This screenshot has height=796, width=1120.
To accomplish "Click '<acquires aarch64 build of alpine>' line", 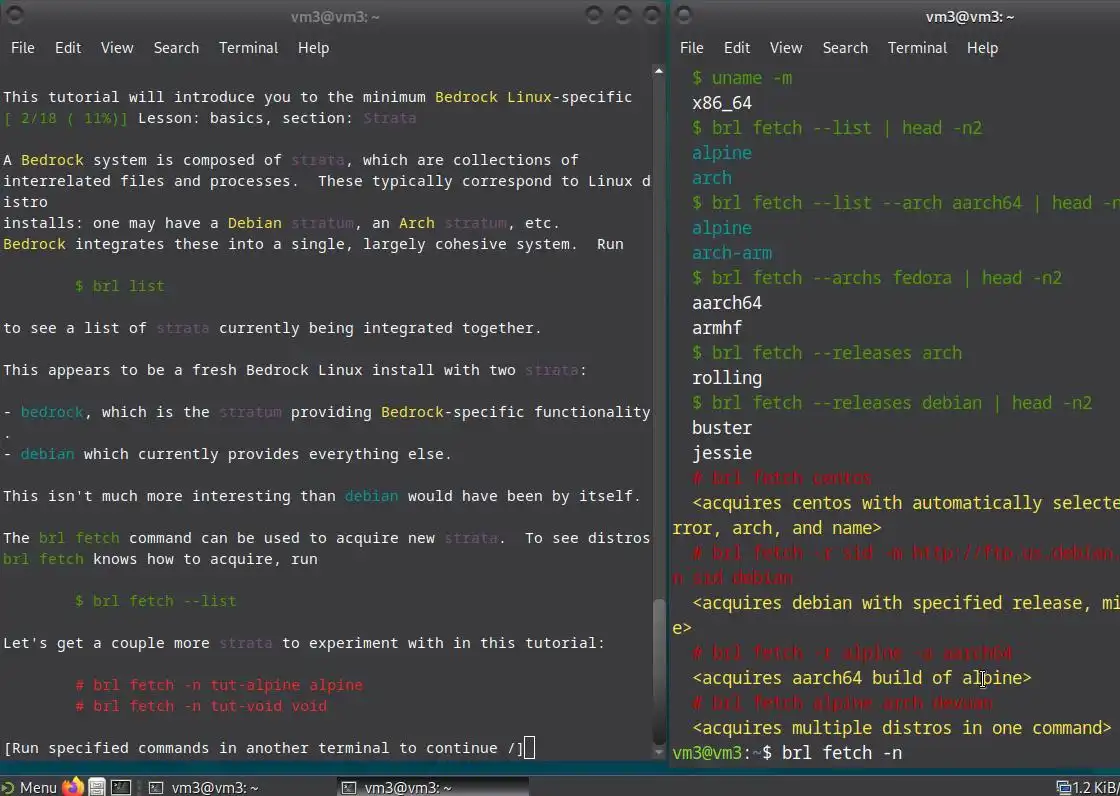I will pyautogui.click(x=862, y=677).
